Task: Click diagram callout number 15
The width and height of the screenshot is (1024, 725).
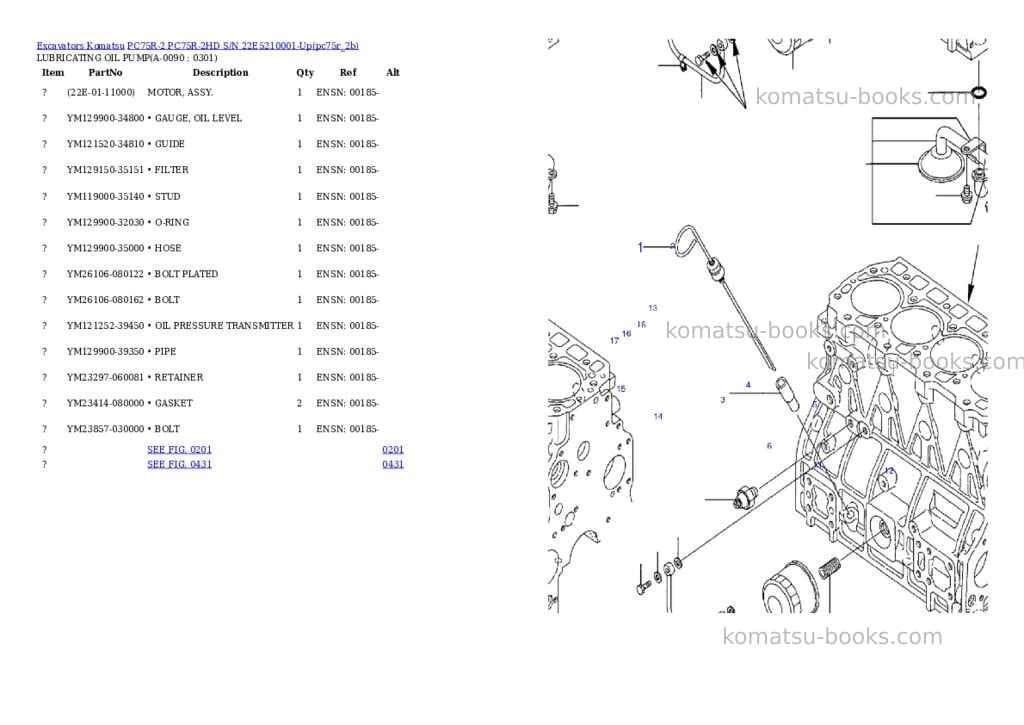Action: (621, 389)
